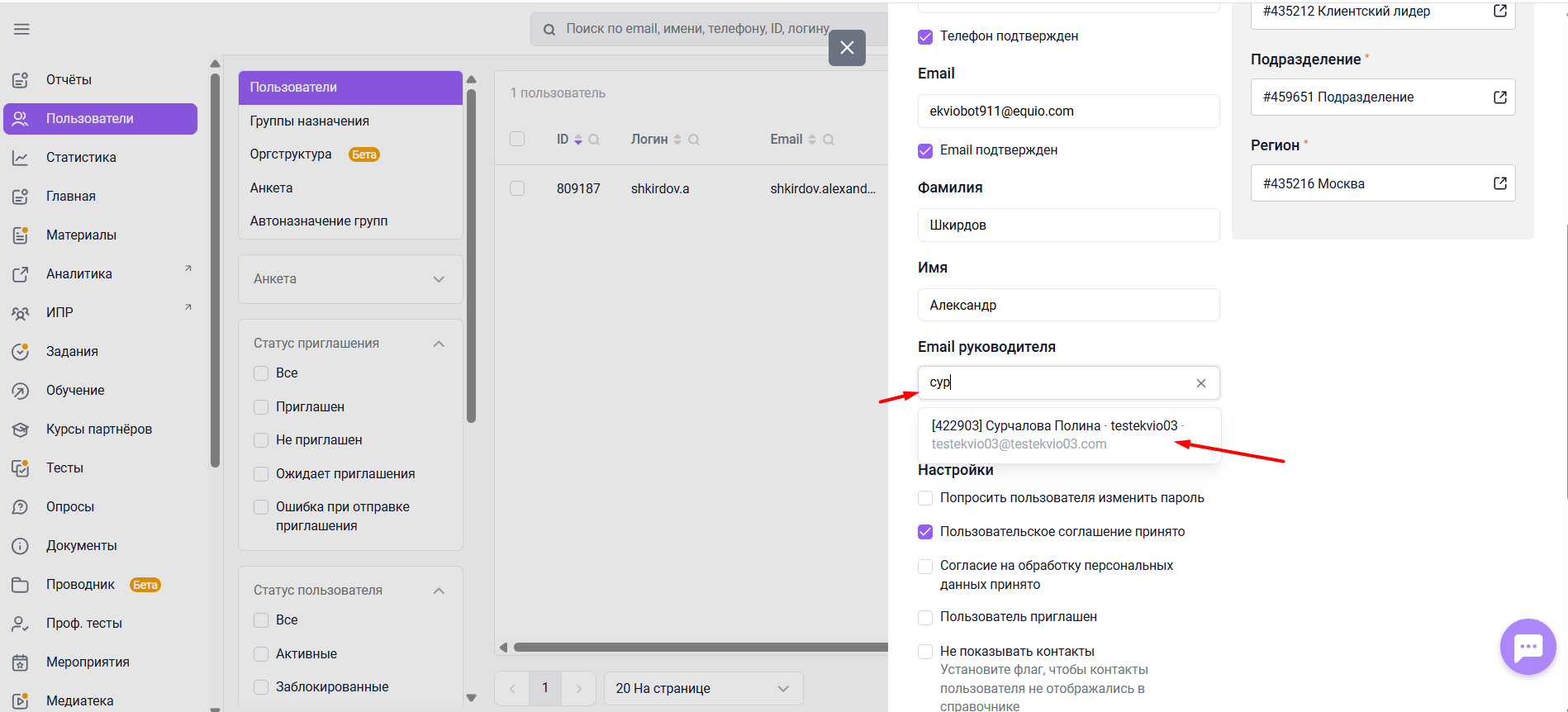Screen dimensions: 1568x712
Task: Open the 20 На странице dropdown
Action: click(x=701, y=688)
